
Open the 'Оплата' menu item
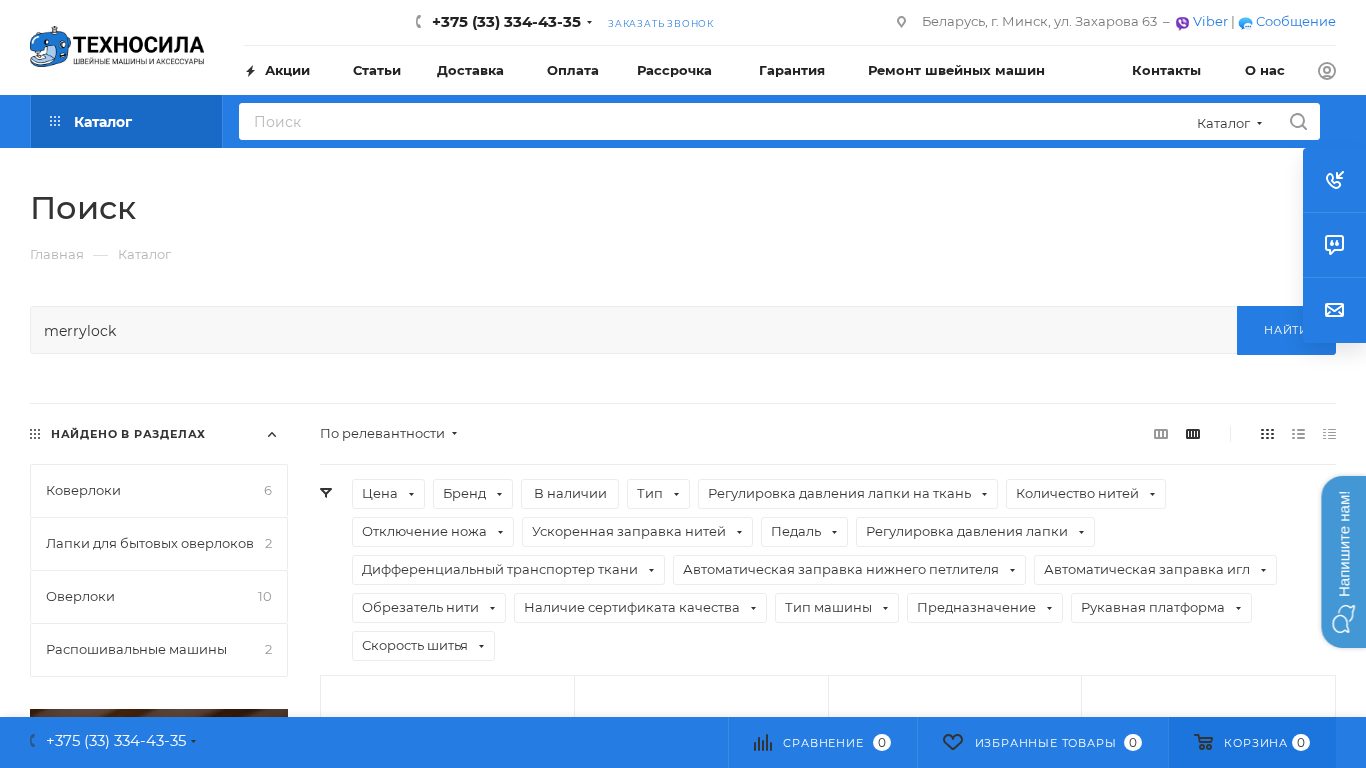pos(573,71)
